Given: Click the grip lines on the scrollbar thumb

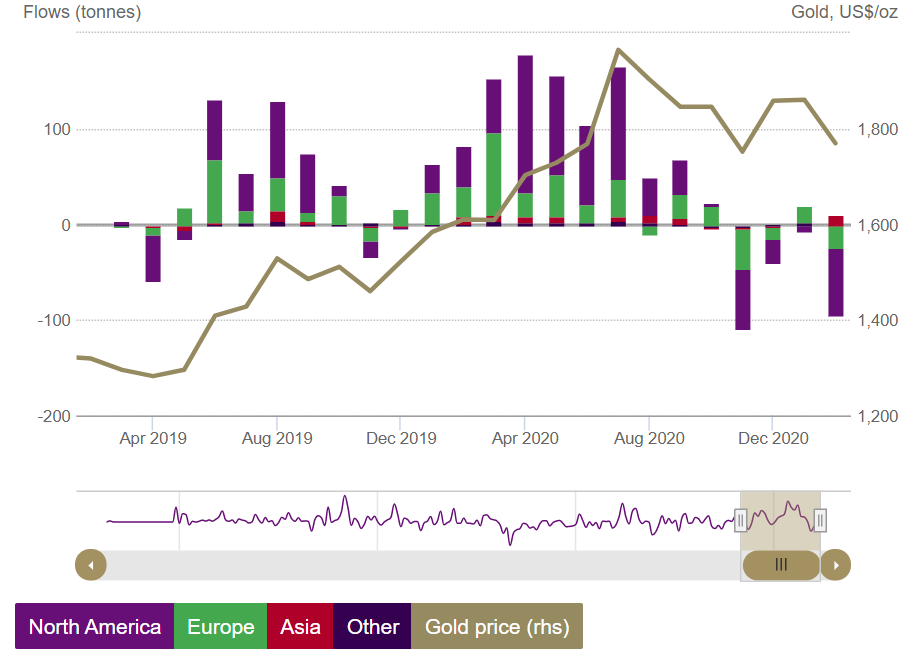Looking at the screenshot, I should [781, 565].
